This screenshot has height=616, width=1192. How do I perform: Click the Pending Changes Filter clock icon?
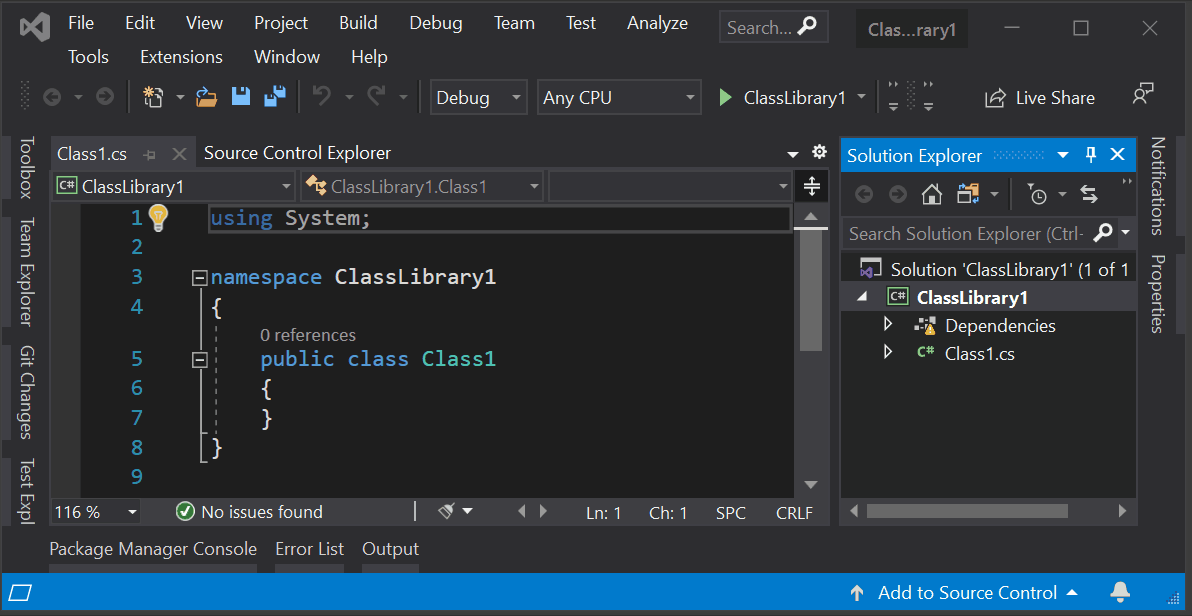[1038, 195]
